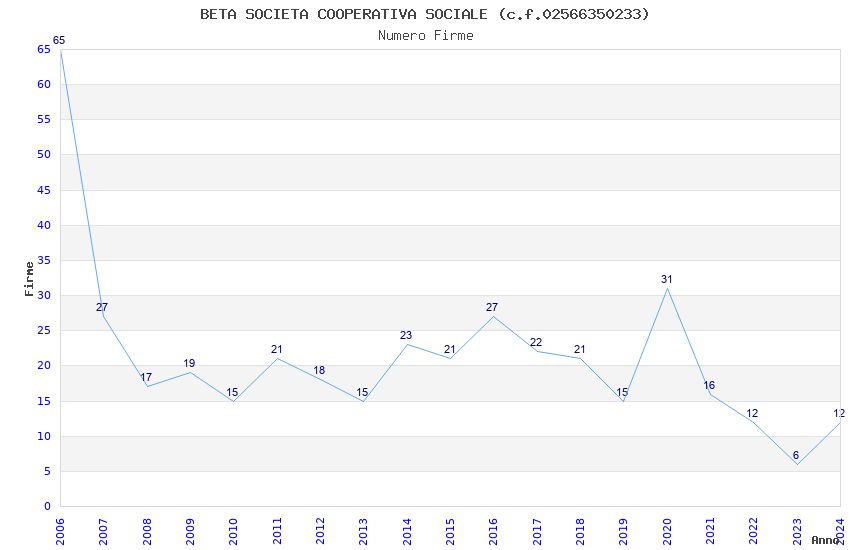Click the y-axis tick value 30
The height and width of the screenshot is (550, 850).
tap(44, 296)
